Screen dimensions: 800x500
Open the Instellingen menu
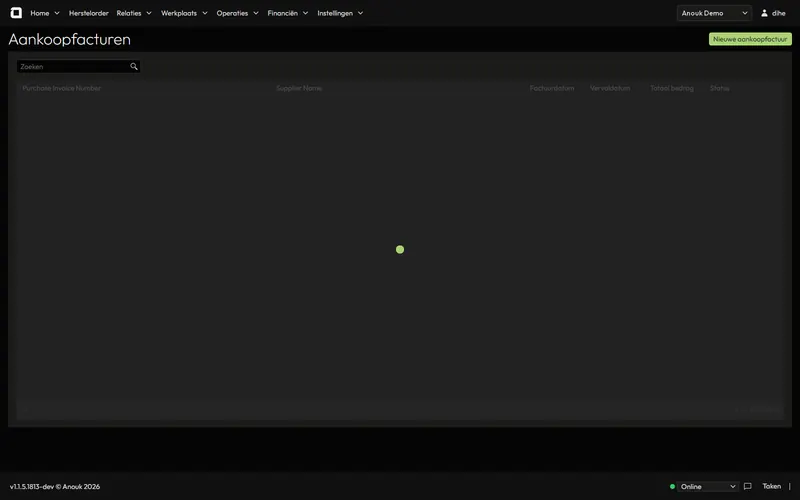pyautogui.click(x=335, y=13)
